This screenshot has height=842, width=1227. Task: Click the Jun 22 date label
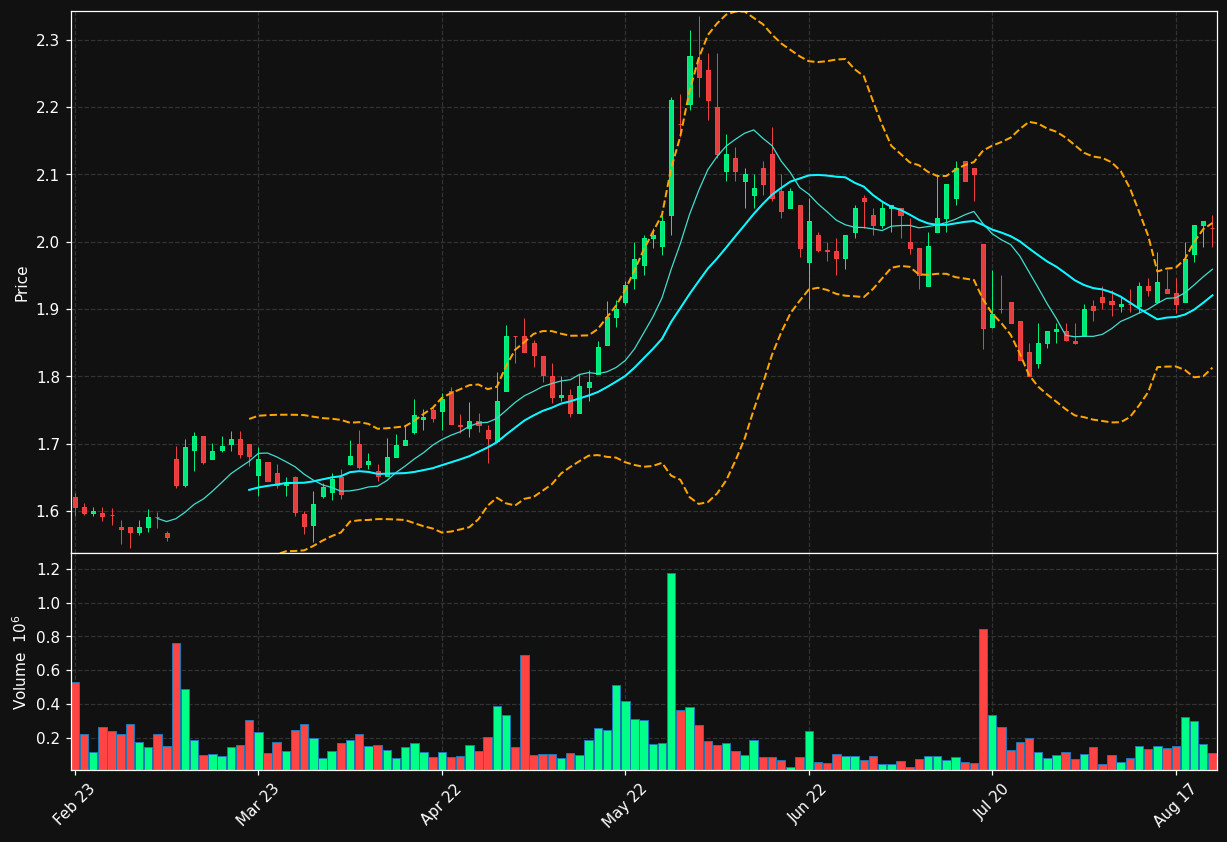(x=808, y=804)
